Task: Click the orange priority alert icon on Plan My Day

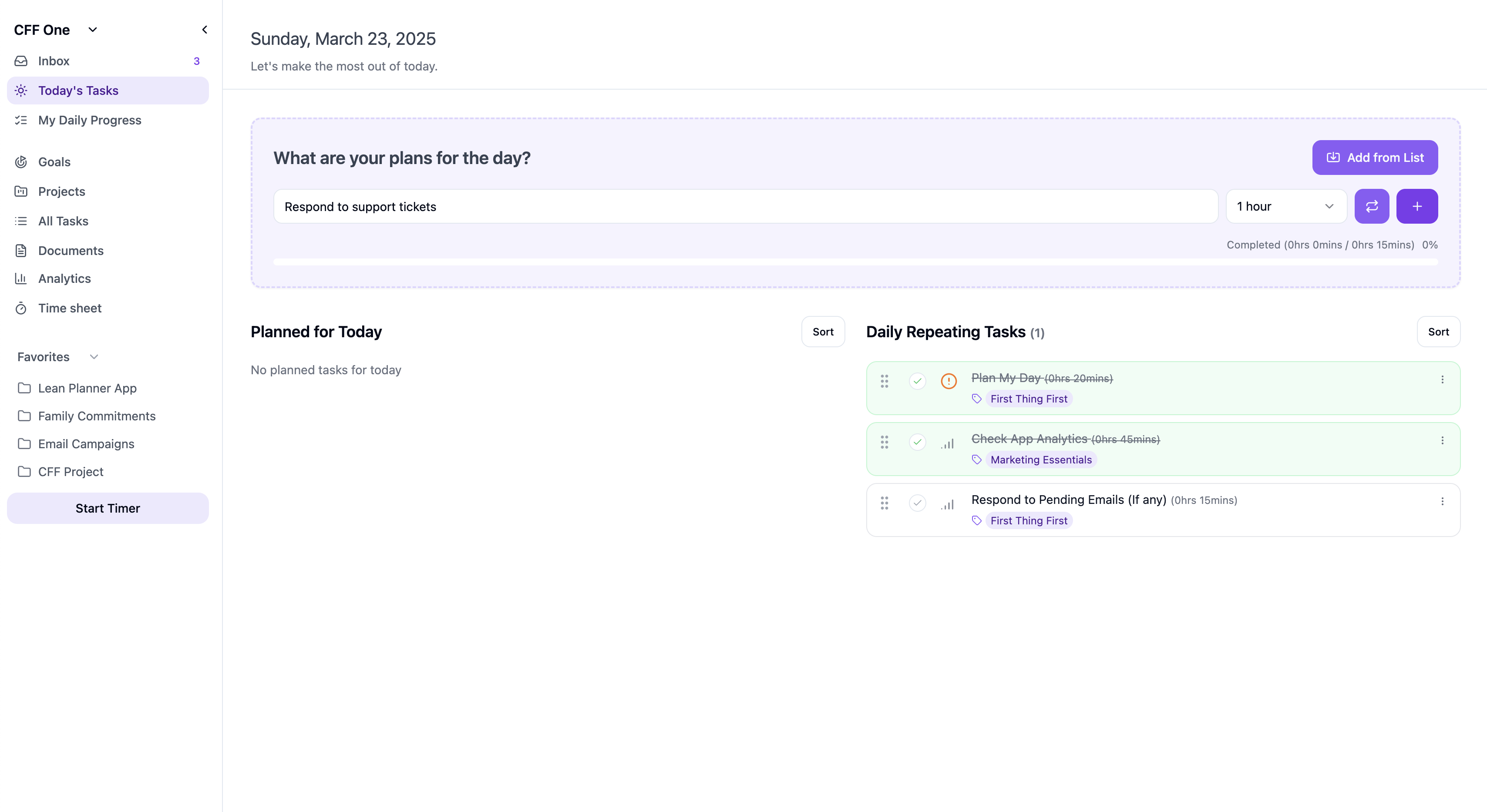Action: point(949,381)
